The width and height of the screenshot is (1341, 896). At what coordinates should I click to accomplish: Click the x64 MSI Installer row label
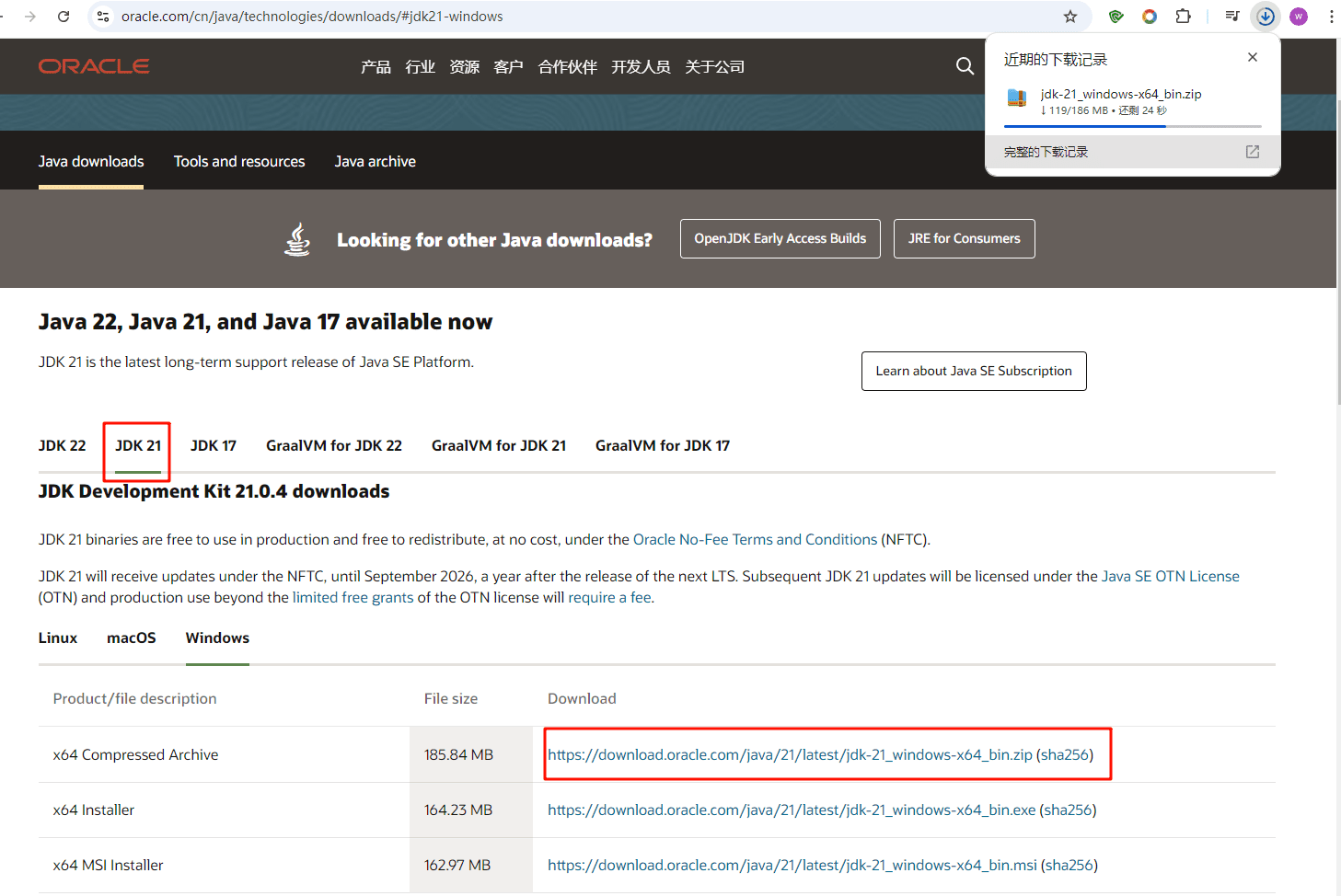[108, 865]
